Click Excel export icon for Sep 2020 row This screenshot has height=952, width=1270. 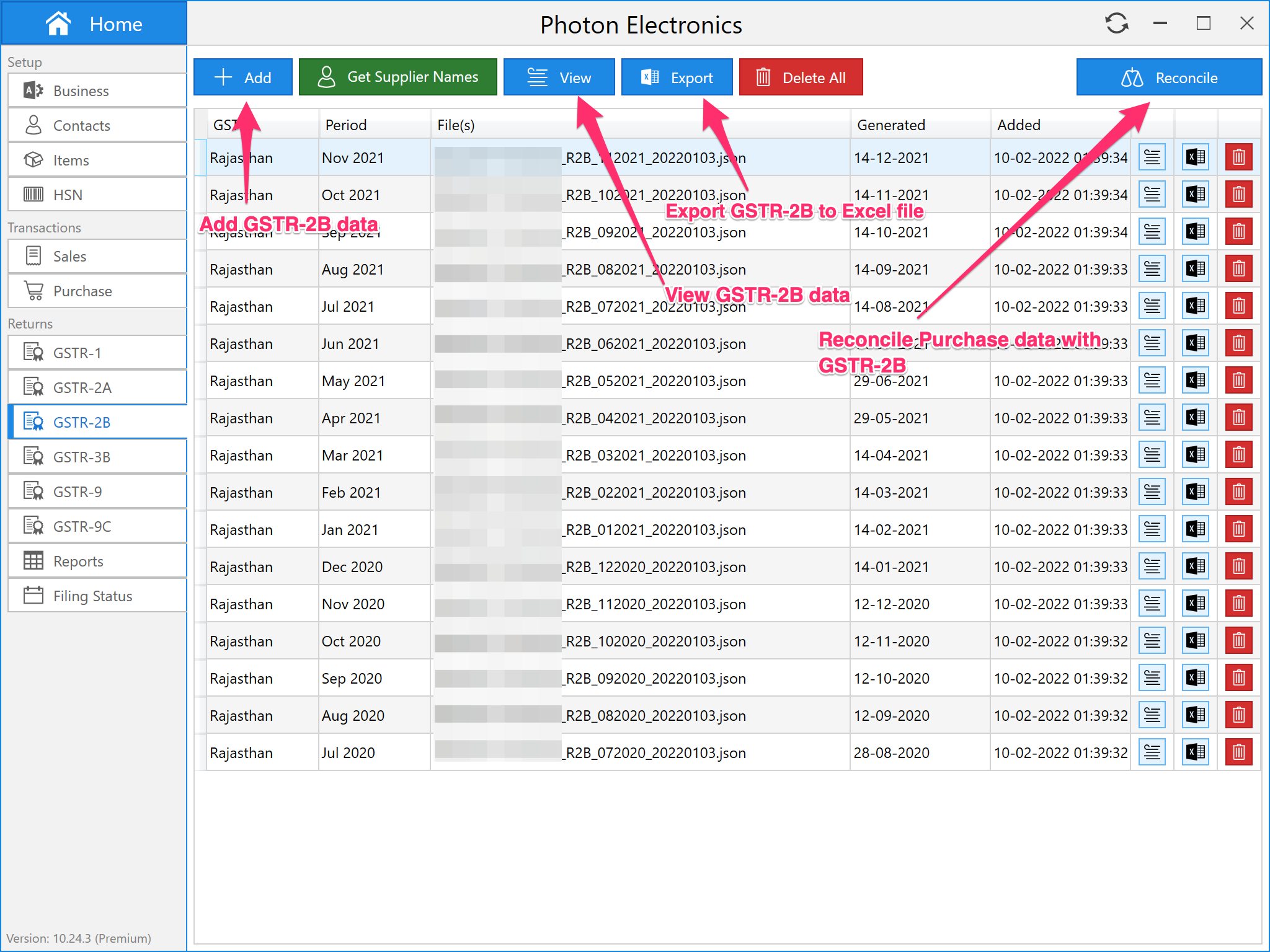[x=1196, y=678]
